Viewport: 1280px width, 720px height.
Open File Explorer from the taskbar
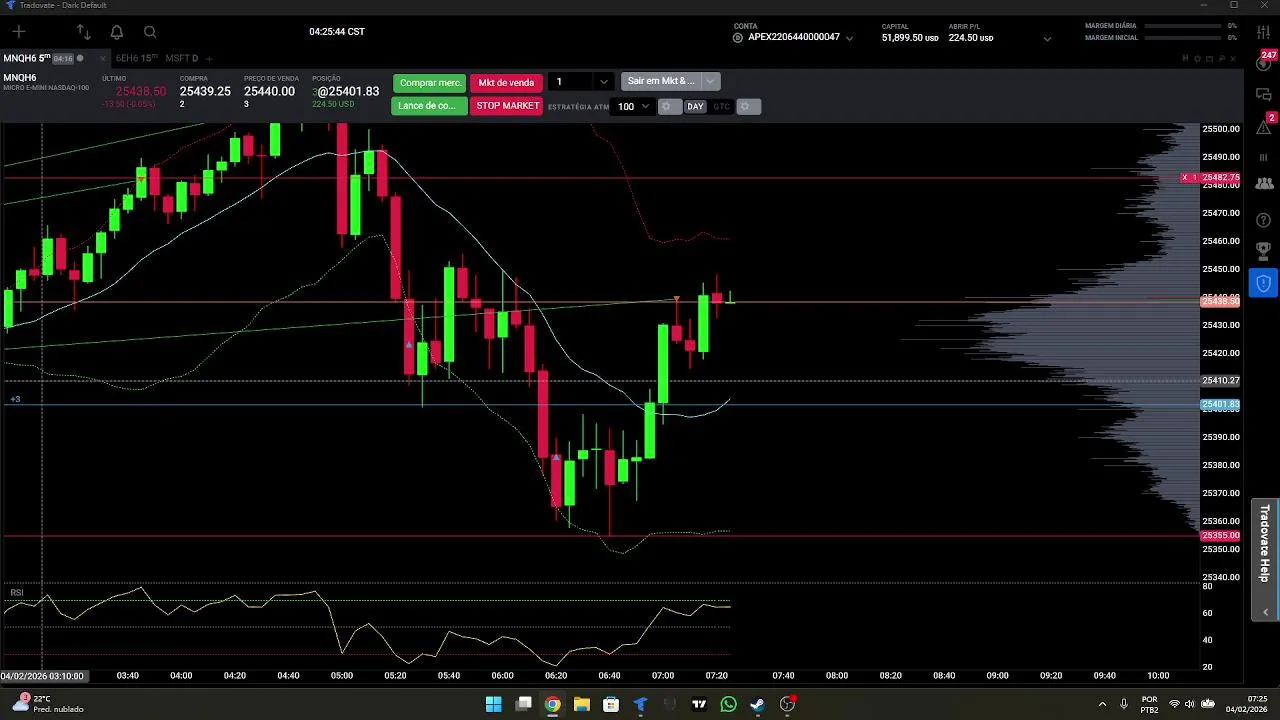click(x=581, y=704)
